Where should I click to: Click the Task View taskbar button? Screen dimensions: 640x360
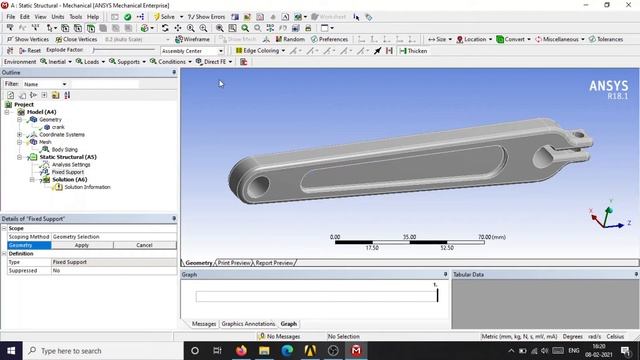217,351
